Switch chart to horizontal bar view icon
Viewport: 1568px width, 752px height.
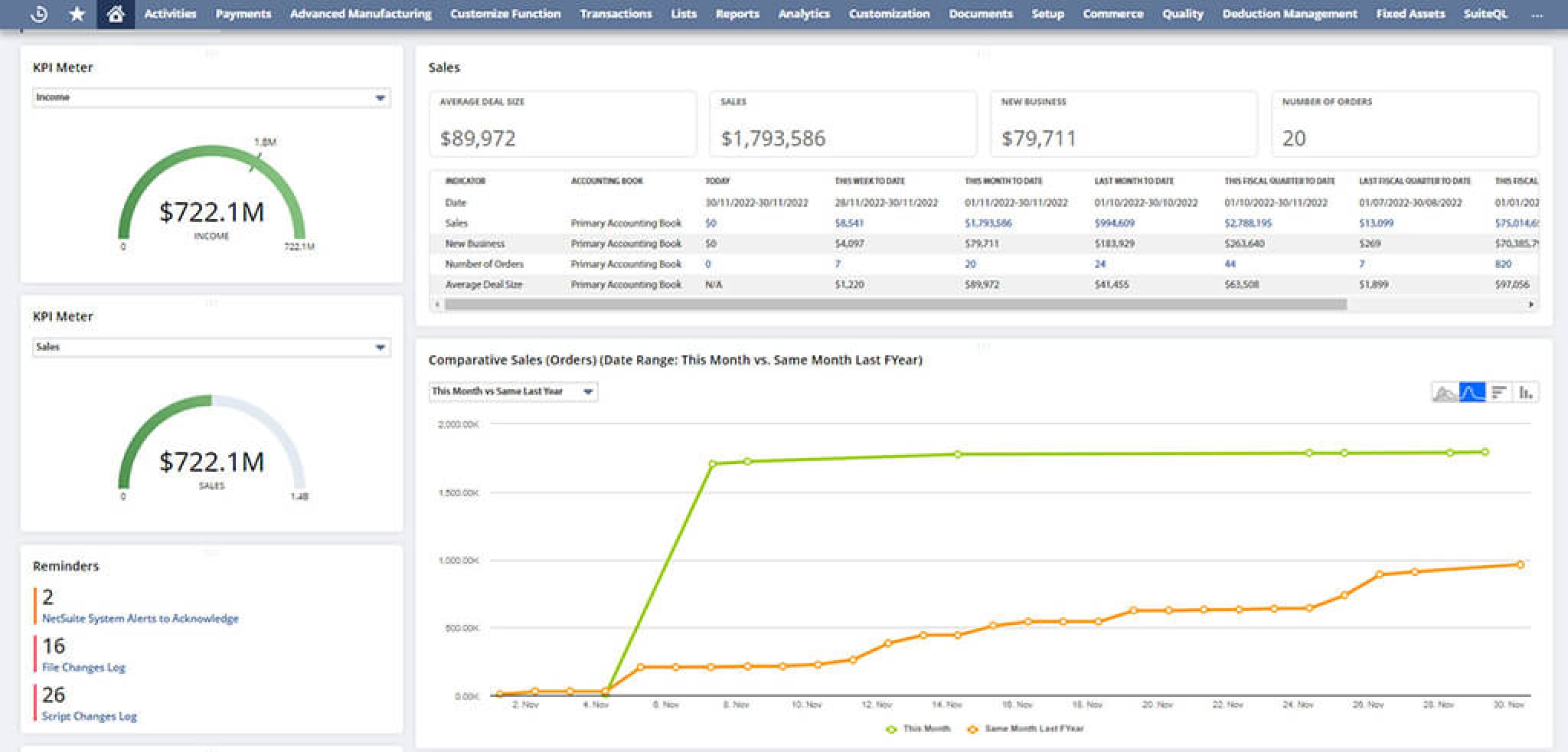[1499, 392]
